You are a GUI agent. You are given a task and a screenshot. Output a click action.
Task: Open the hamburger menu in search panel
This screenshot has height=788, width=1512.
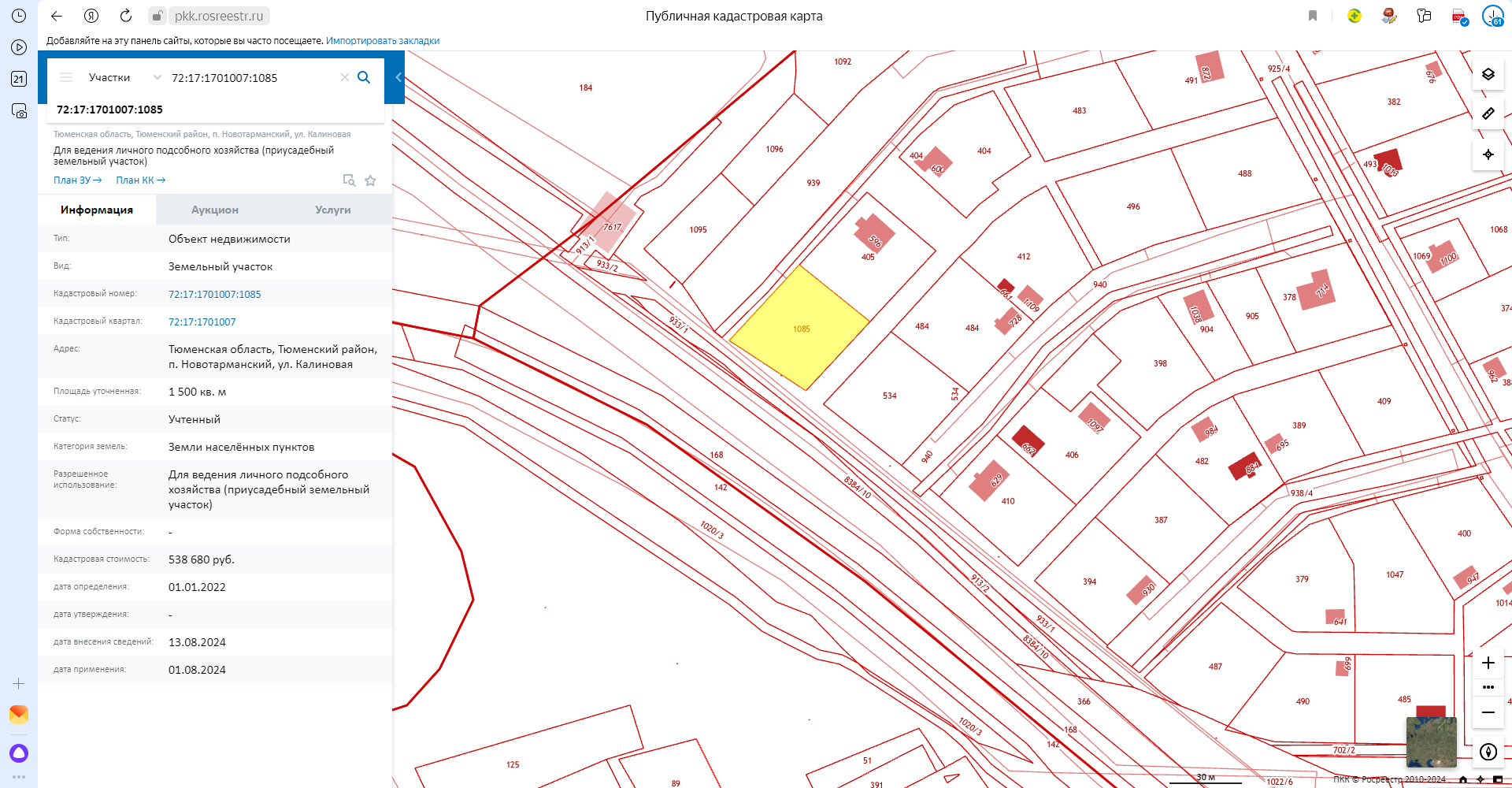pyautogui.click(x=66, y=77)
